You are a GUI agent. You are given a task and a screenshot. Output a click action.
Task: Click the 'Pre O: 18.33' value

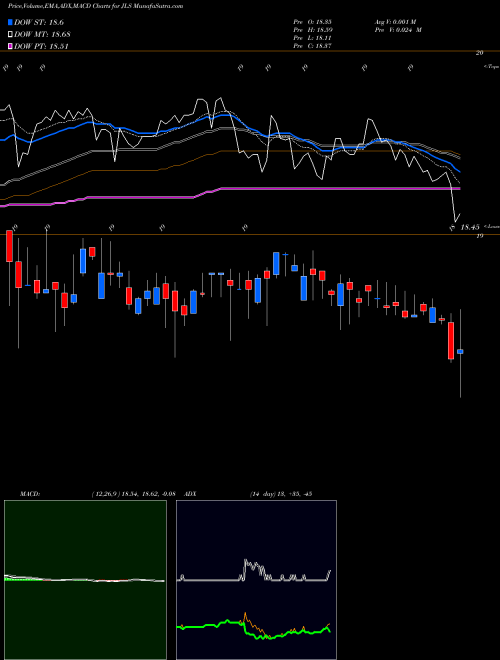click(x=314, y=21)
